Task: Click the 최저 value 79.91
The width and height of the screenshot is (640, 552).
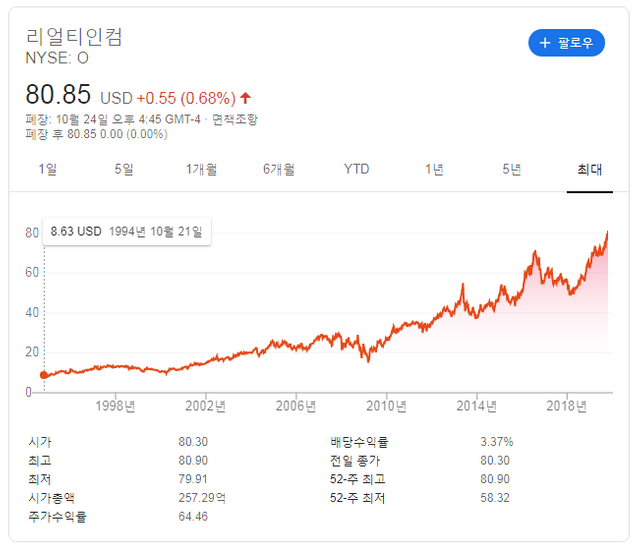Action: (x=193, y=479)
